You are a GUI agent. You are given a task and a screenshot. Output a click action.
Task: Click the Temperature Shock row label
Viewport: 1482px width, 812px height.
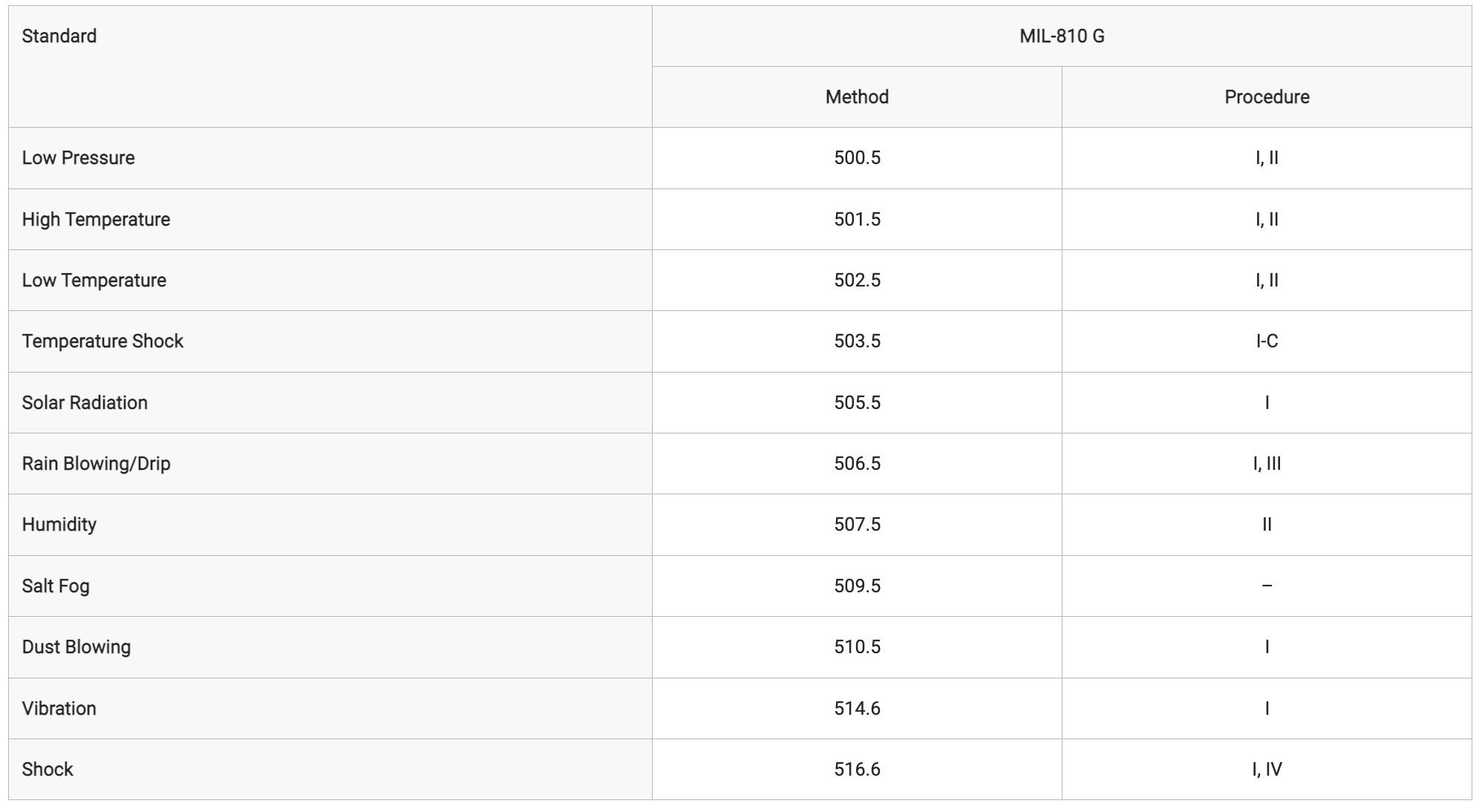(x=102, y=341)
